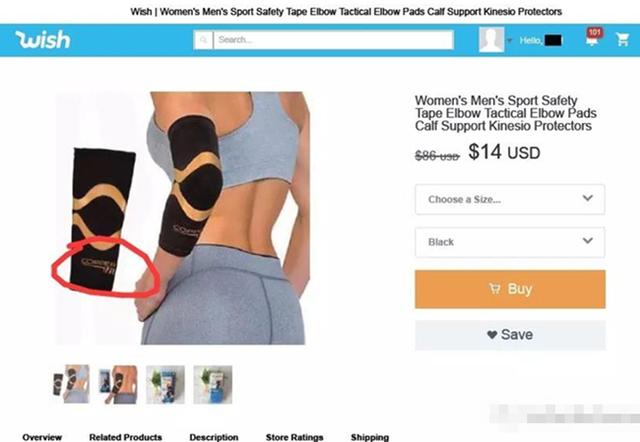Click inside the Search field
This screenshot has width=640, height=442.
click(x=333, y=40)
